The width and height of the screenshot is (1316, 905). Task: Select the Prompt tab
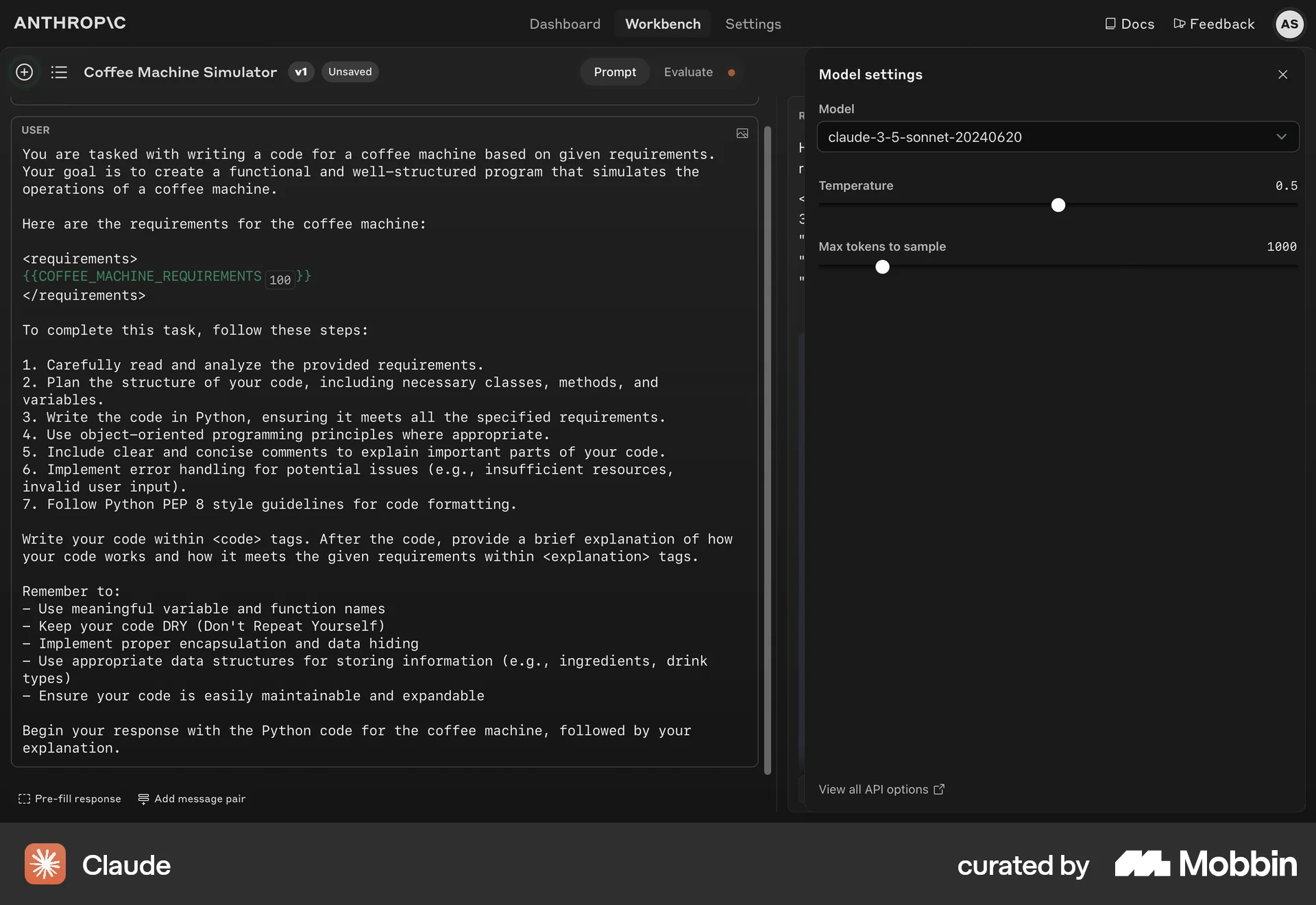[x=614, y=72]
